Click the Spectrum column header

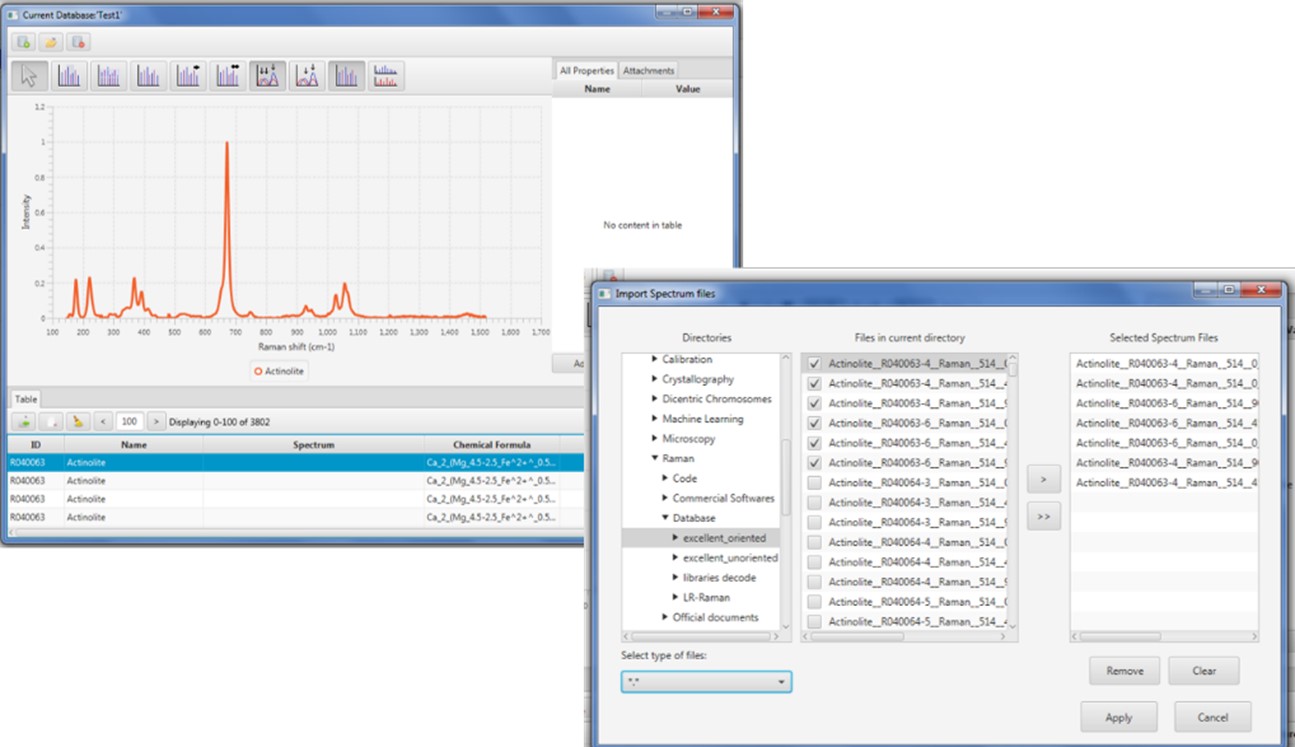[313, 445]
